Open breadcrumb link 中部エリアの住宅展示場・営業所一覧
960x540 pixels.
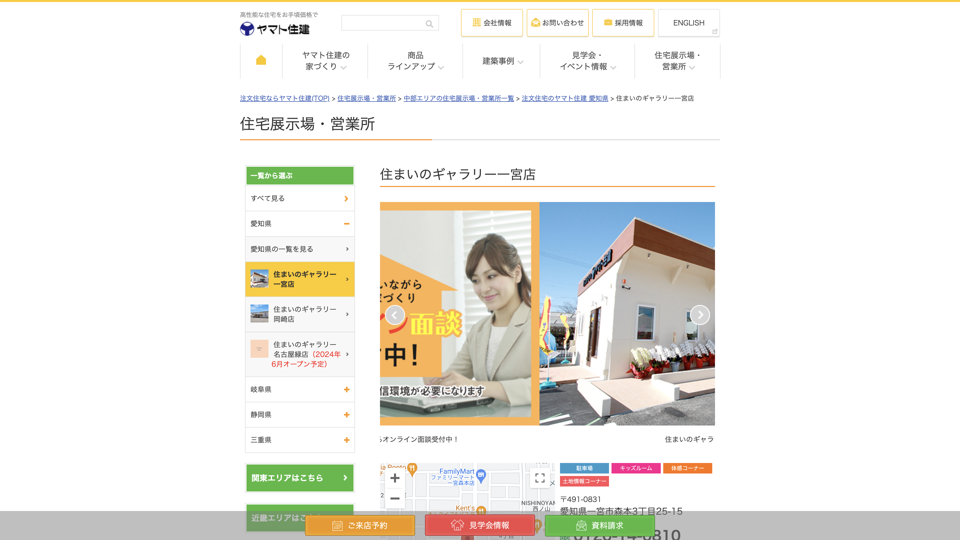459,99
